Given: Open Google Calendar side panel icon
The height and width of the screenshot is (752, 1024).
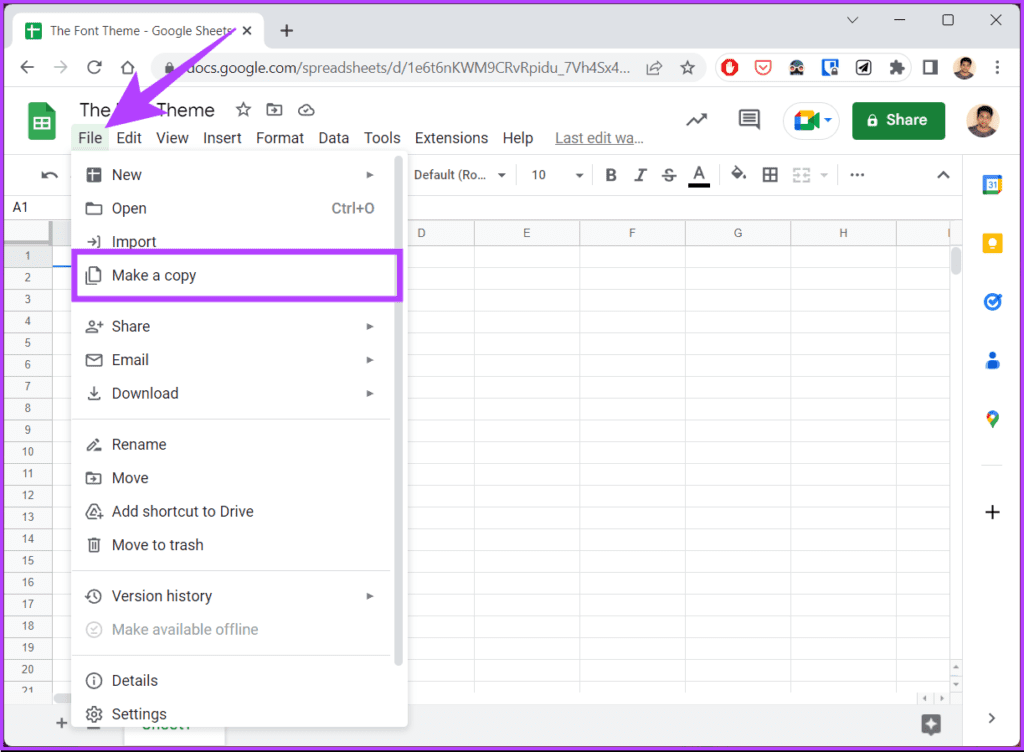Looking at the screenshot, I should coord(992,185).
